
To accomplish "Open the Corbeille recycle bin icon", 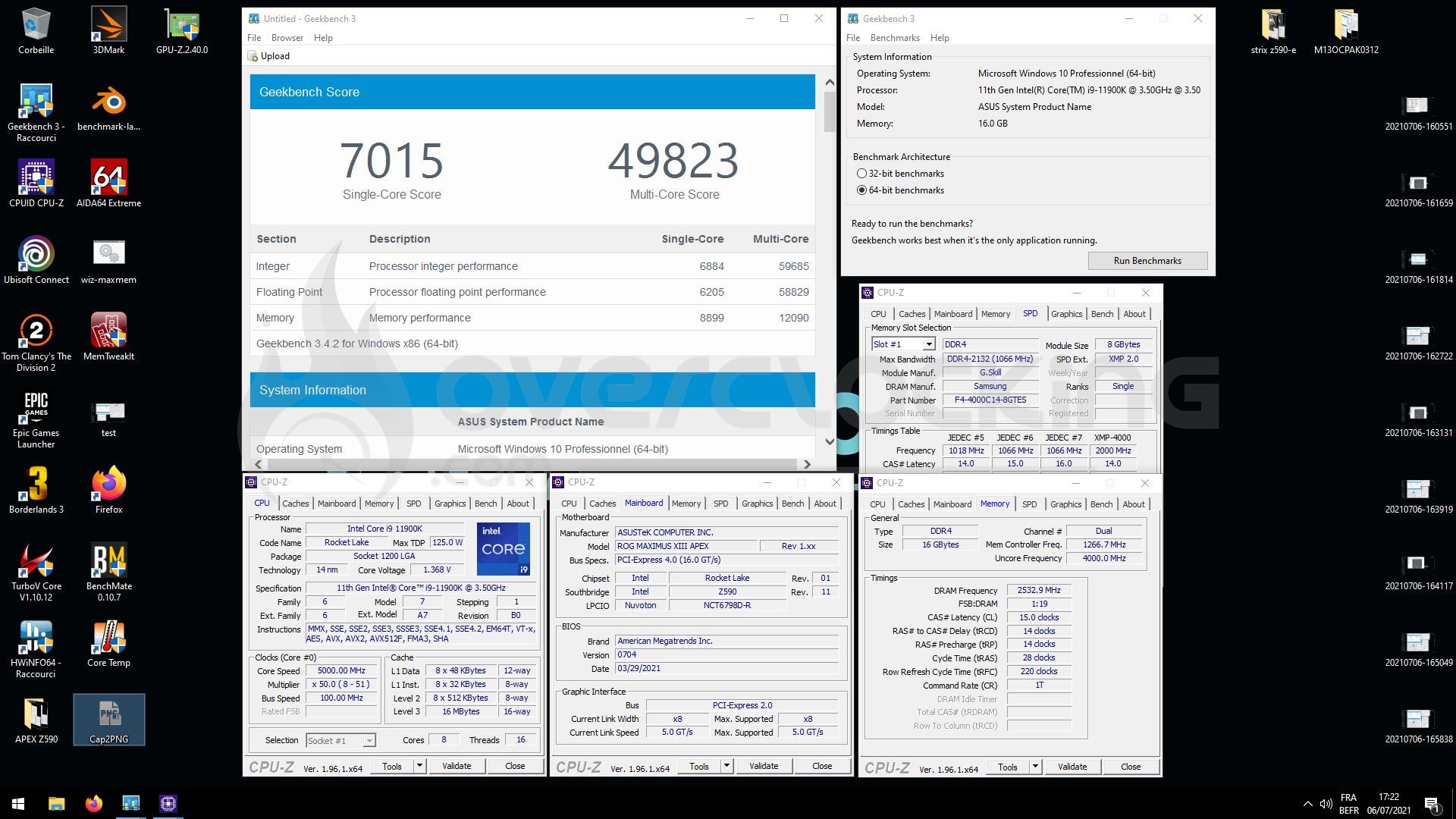I will pyautogui.click(x=36, y=30).
